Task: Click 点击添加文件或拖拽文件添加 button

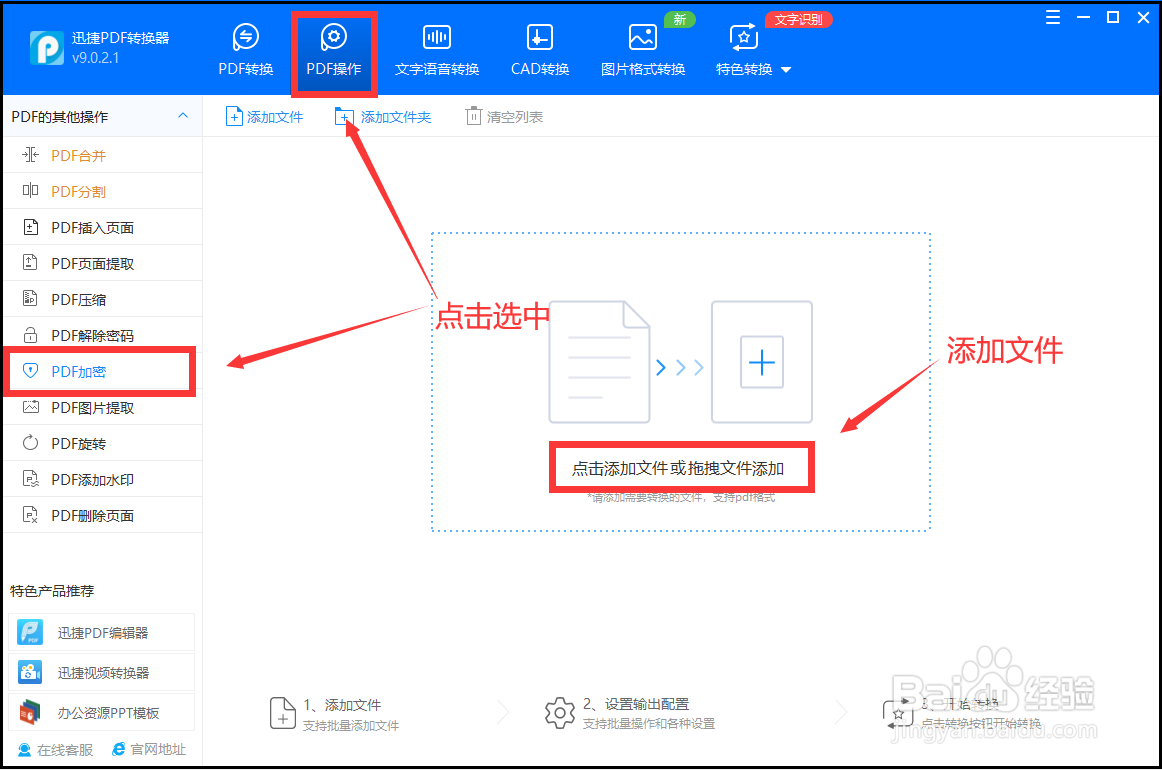Action: (x=678, y=468)
